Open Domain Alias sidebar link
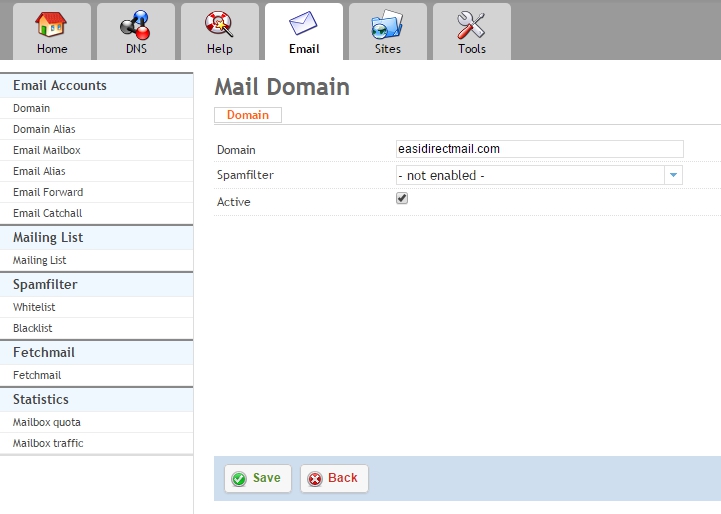The image size is (721, 514). (44, 129)
